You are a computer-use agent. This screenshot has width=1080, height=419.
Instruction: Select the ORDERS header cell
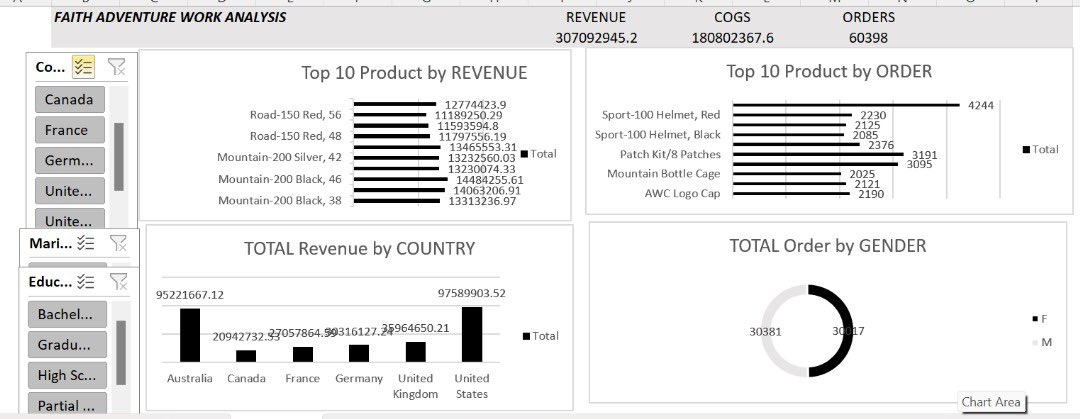869,17
